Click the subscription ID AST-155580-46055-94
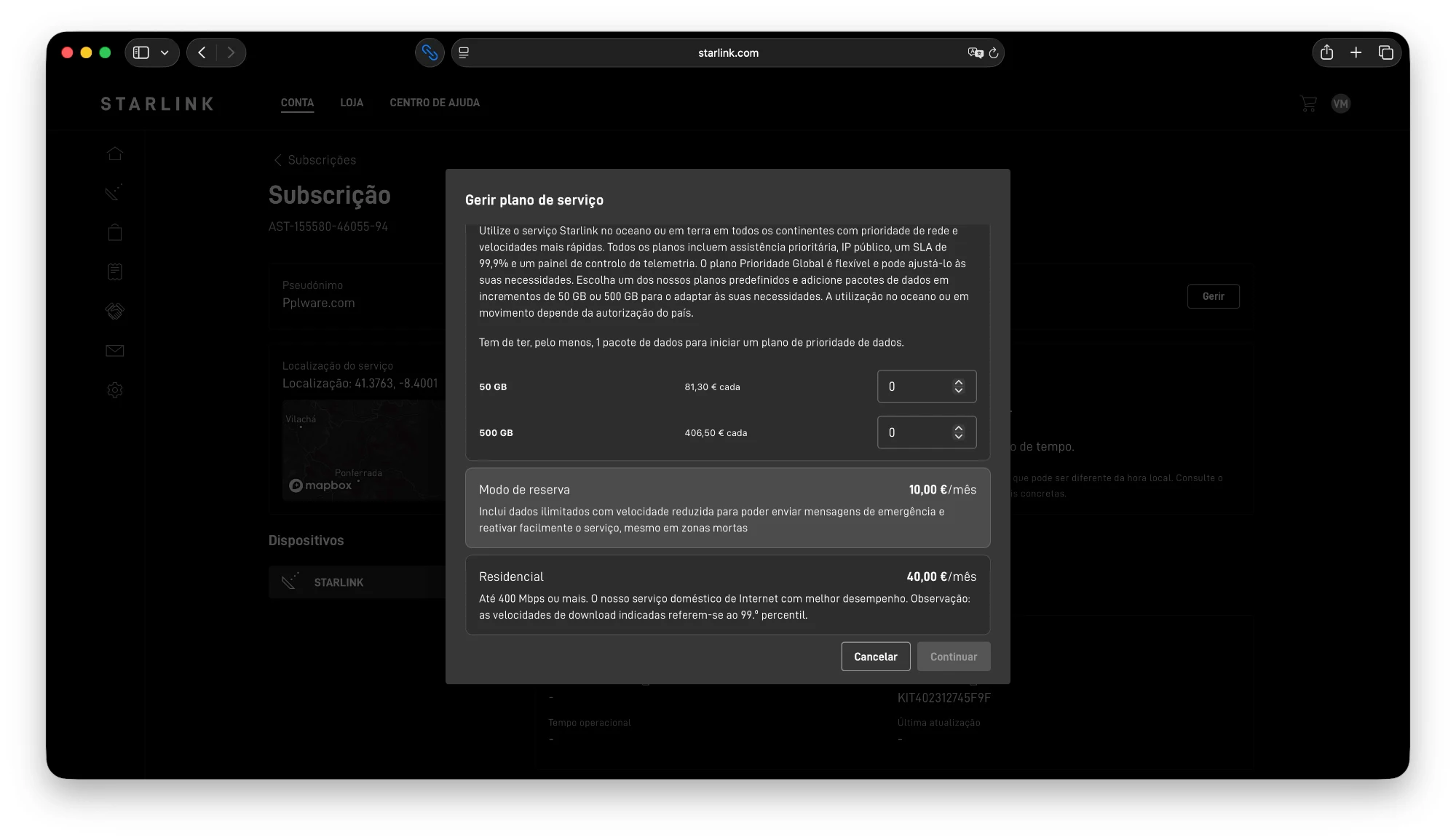This screenshot has height=840, width=1456. point(328,226)
